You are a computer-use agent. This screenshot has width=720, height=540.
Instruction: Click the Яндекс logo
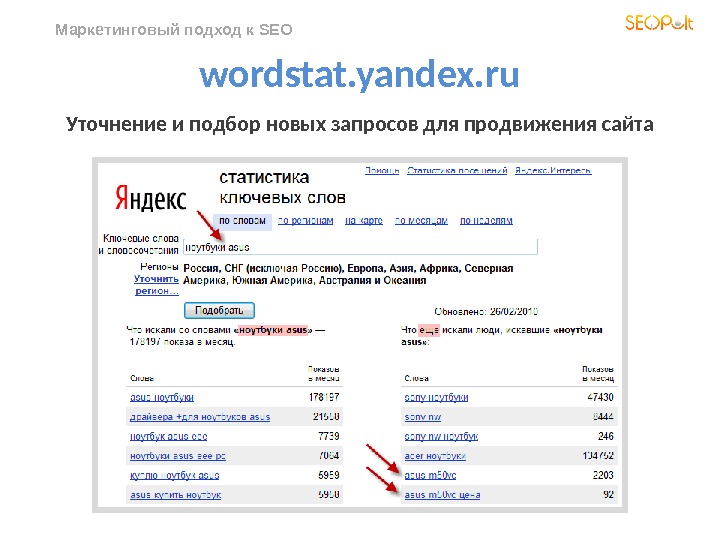(x=151, y=198)
